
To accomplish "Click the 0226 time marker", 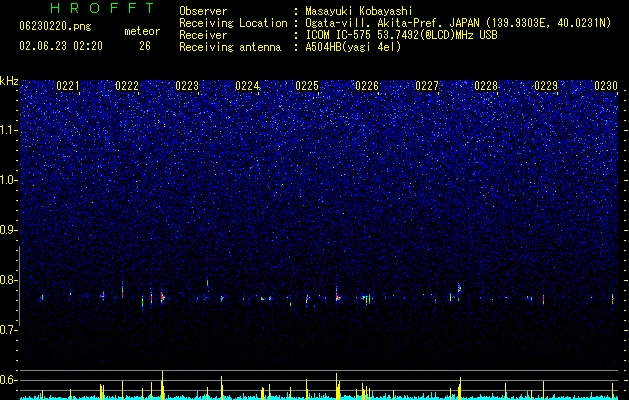I will click(x=367, y=86).
